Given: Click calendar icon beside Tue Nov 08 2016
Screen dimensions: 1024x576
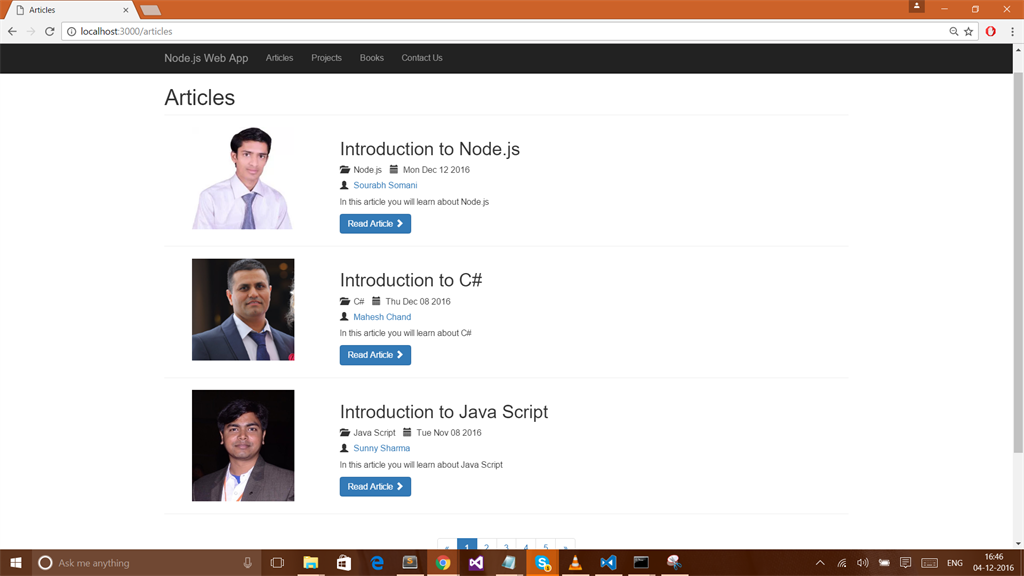Looking at the screenshot, I should coord(407,433).
